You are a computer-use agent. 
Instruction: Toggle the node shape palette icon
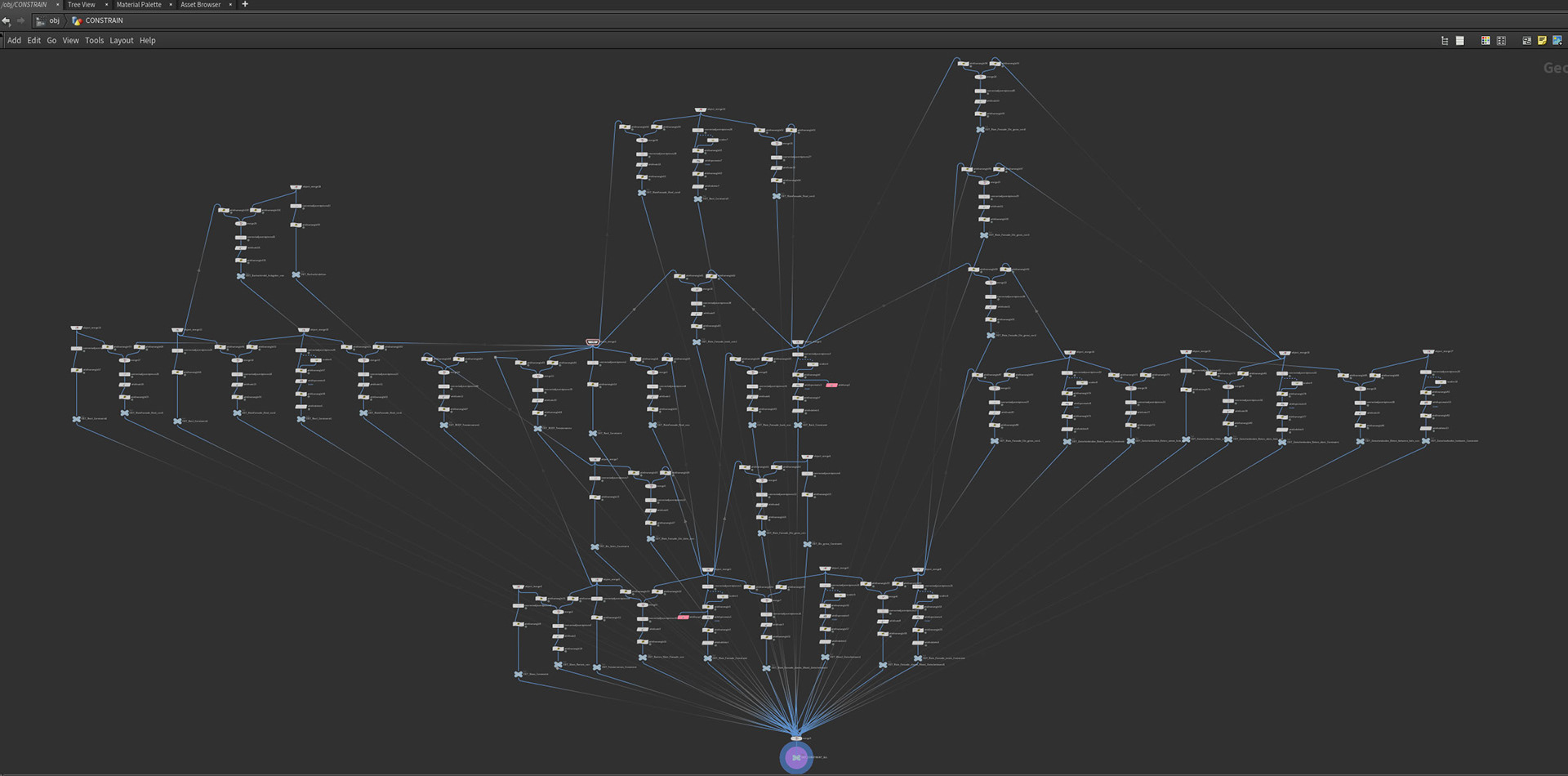pyautogui.click(x=1501, y=40)
